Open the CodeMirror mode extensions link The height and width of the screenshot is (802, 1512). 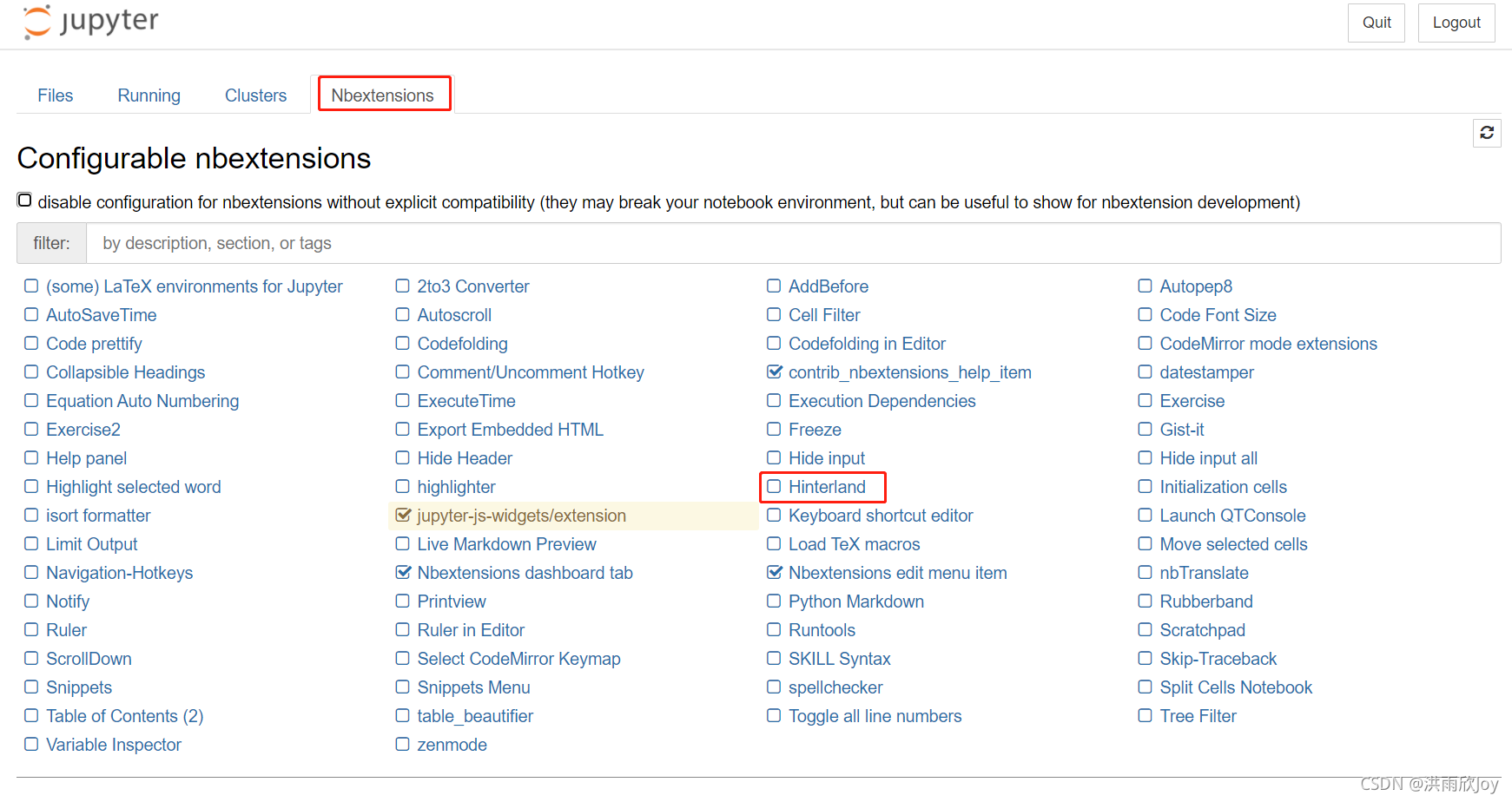(x=1269, y=344)
